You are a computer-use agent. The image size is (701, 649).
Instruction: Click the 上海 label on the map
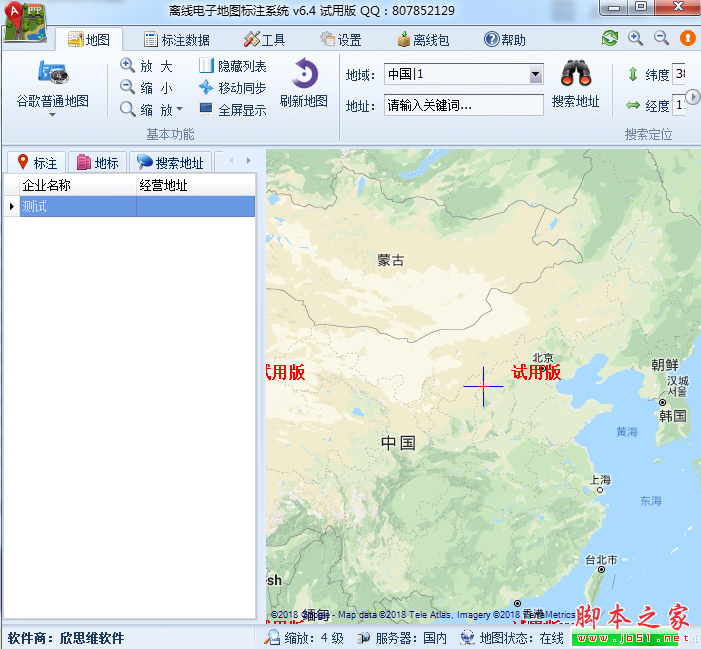click(600, 480)
